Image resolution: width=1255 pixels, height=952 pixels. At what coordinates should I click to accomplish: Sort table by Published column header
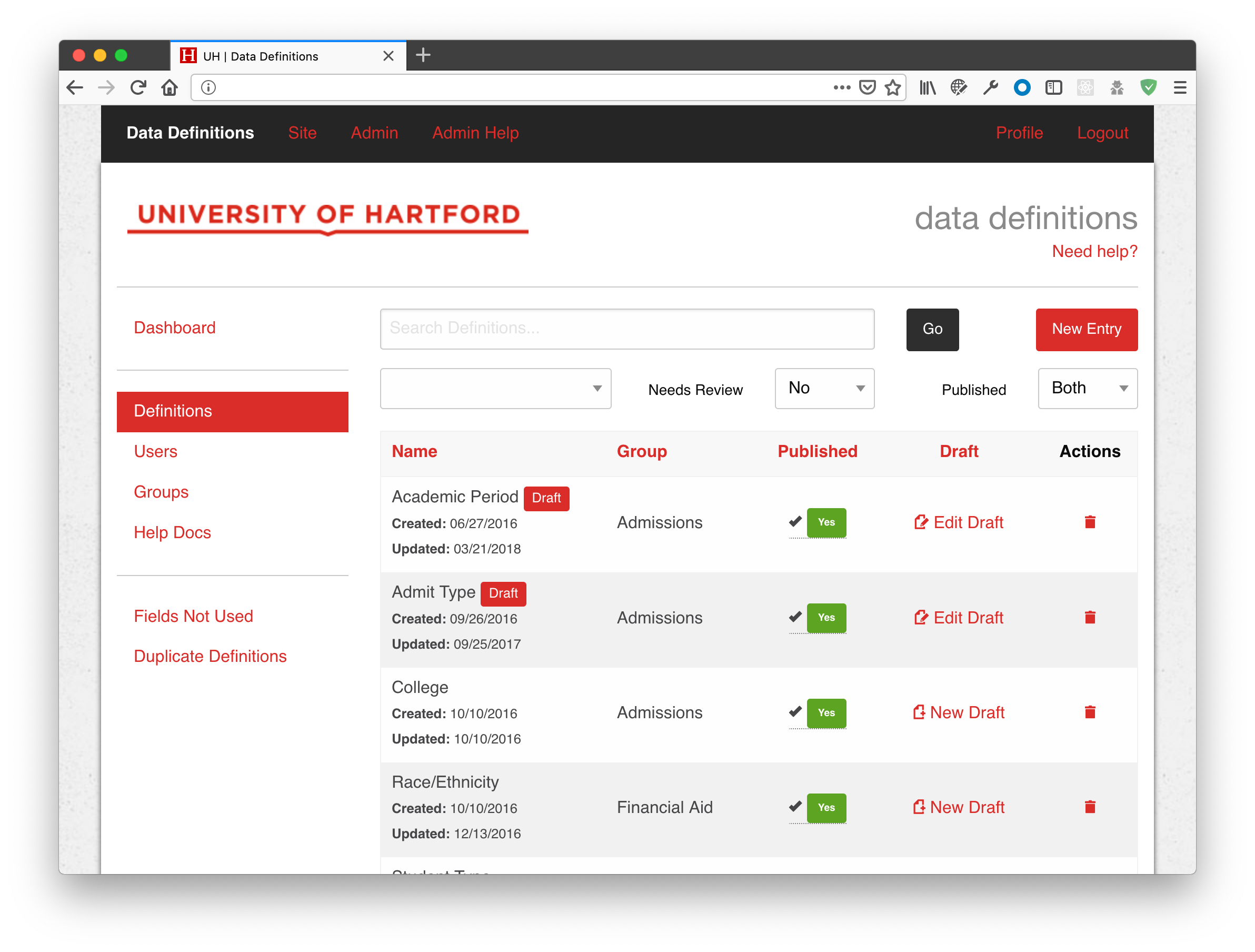(x=818, y=452)
